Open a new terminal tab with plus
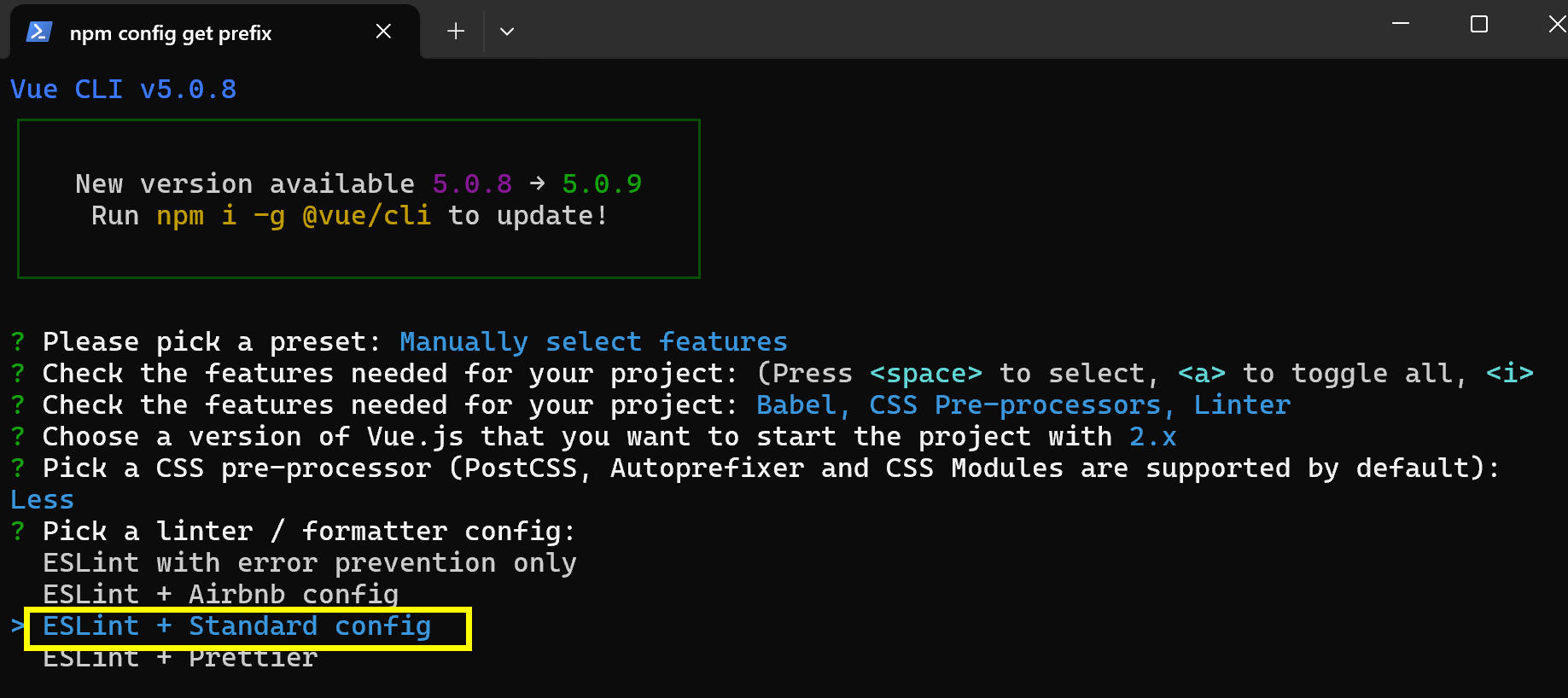The height and width of the screenshot is (698, 1568). pyautogui.click(x=456, y=32)
